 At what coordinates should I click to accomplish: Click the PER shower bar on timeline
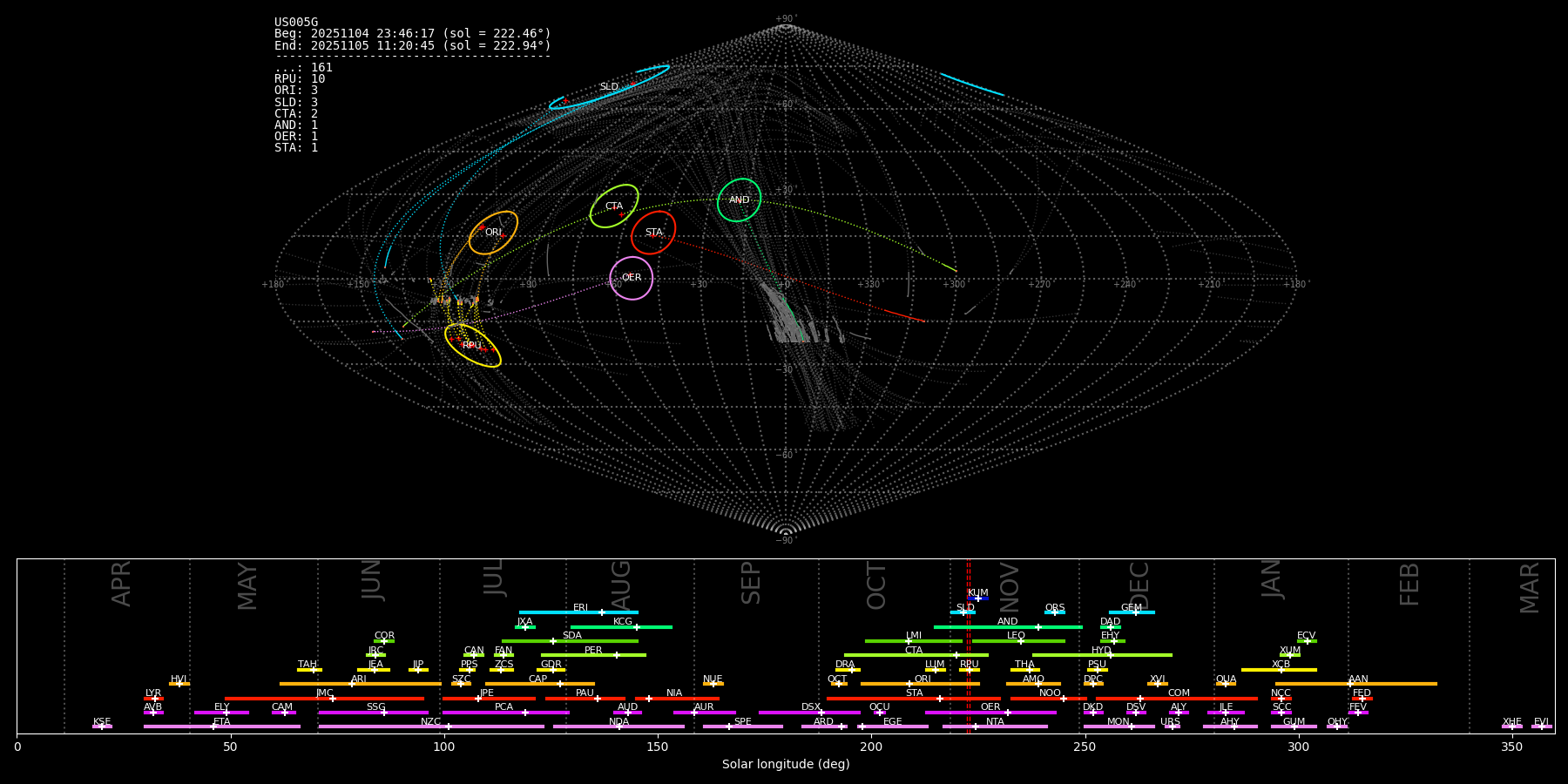[593, 655]
